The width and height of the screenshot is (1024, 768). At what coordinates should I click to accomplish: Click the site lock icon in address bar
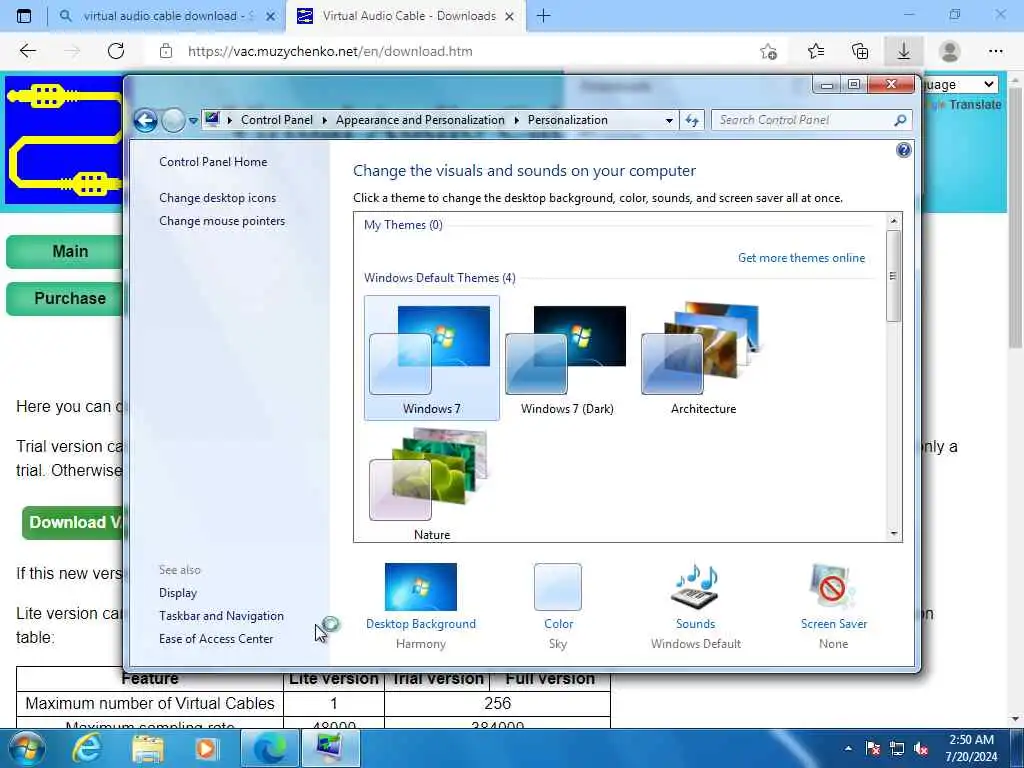166,51
